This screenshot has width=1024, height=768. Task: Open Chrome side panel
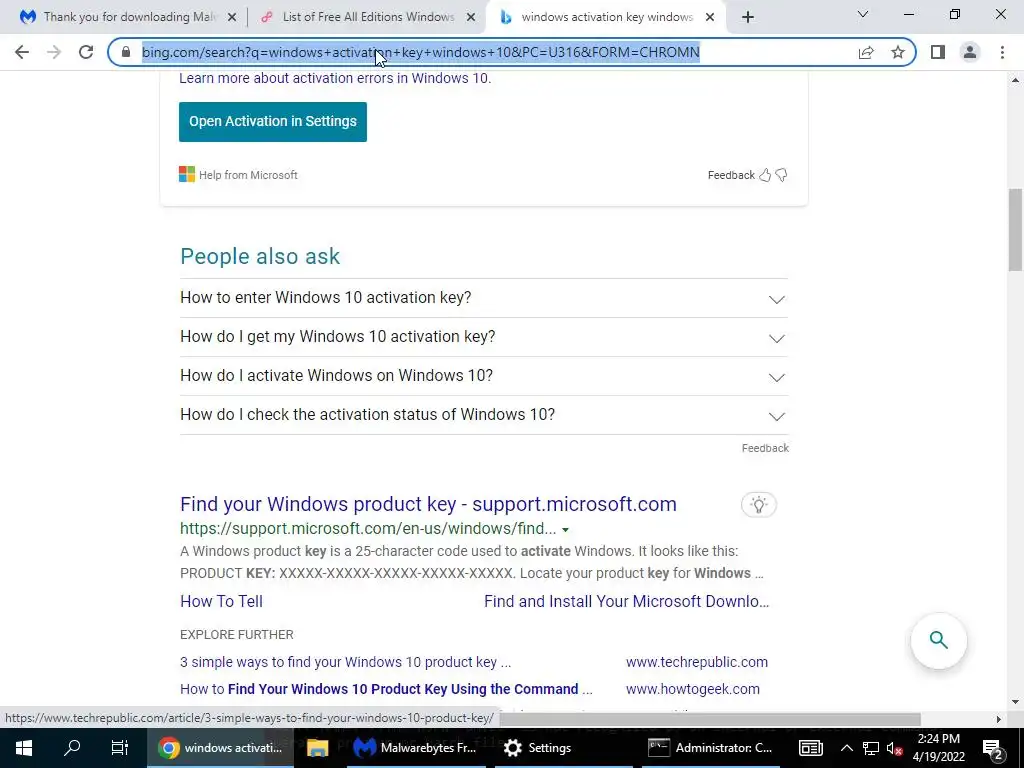pos(938,52)
